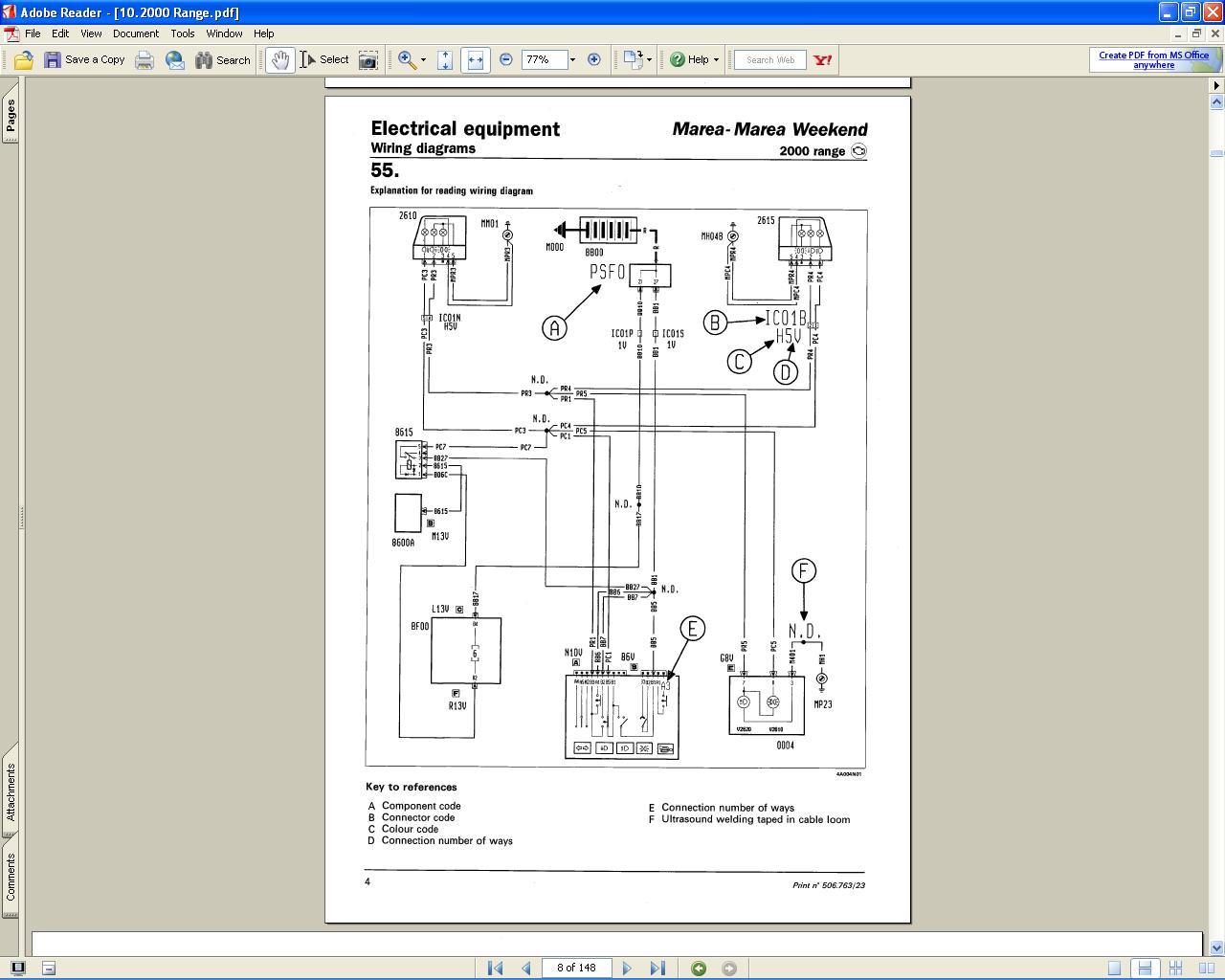Click the zoom out minus button
This screenshot has height=980, width=1225.
pos(506,59)
